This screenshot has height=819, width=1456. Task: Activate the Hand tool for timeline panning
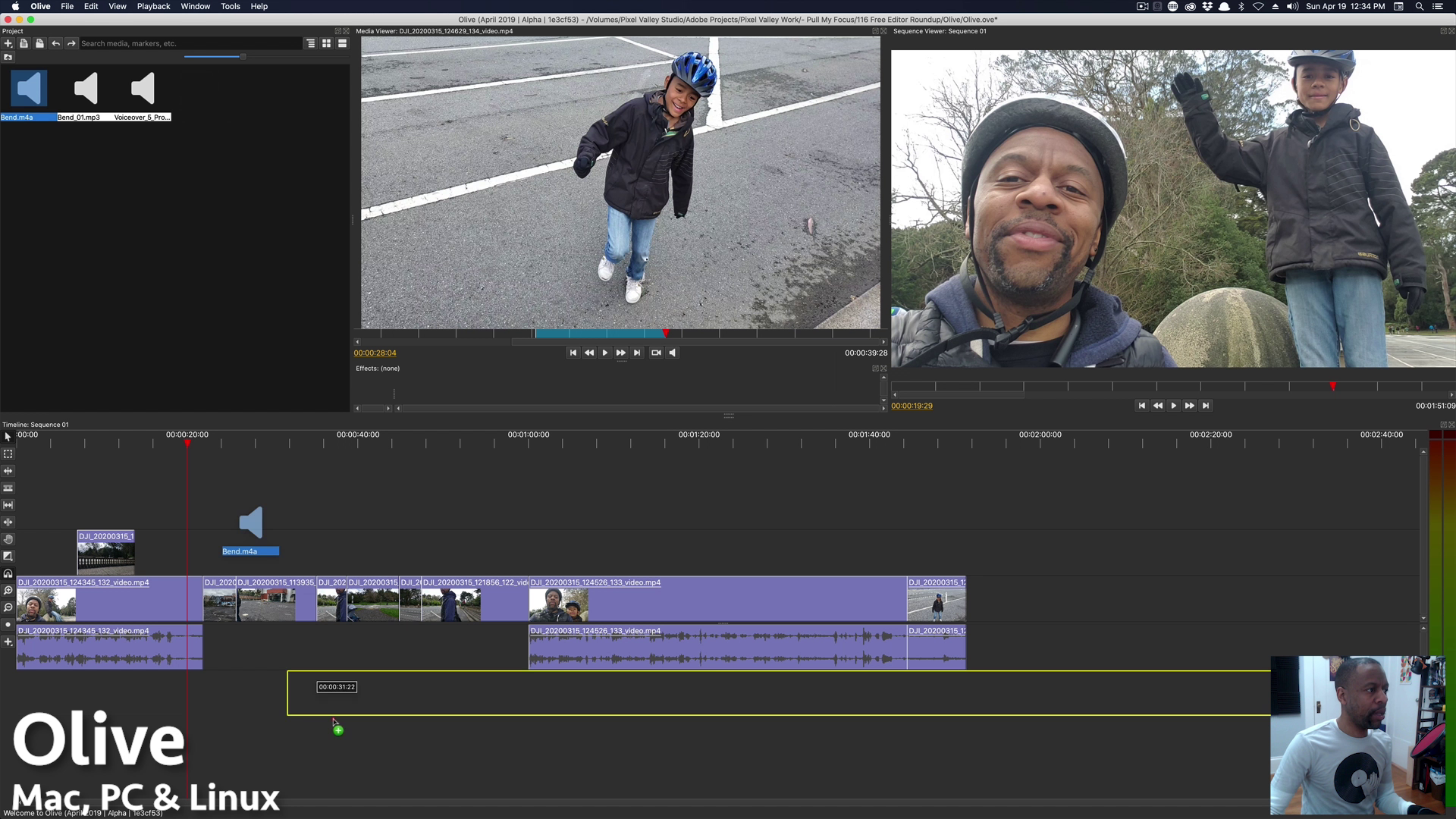click(8, 539)
